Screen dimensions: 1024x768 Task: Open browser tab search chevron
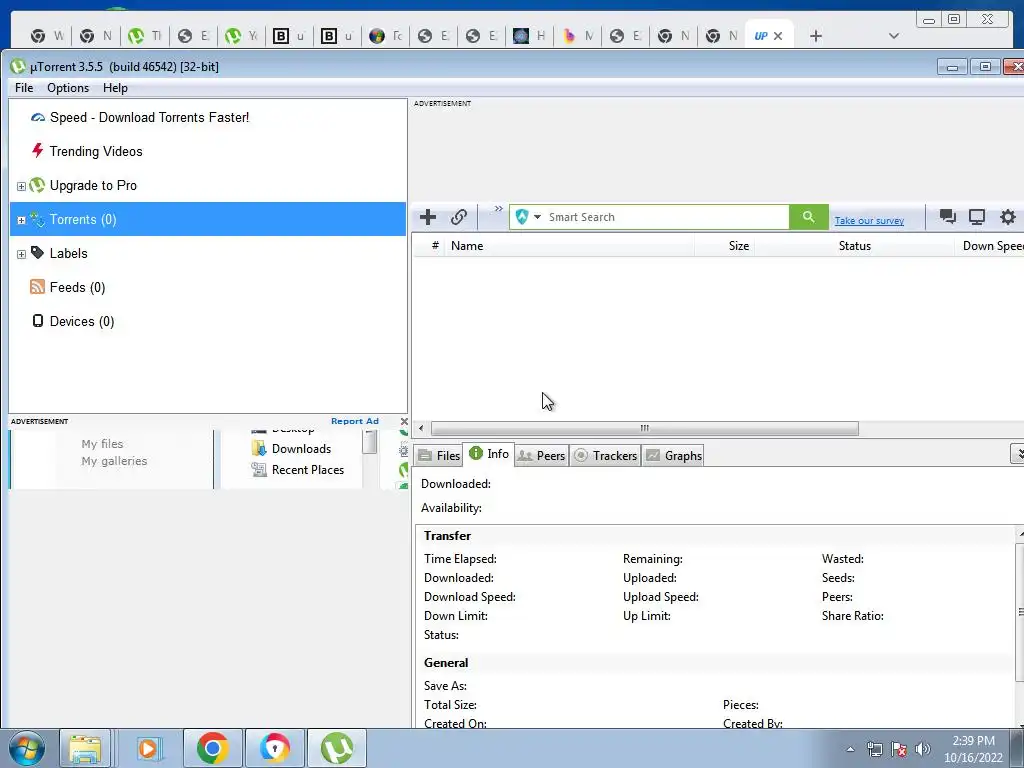click(894, 36)
